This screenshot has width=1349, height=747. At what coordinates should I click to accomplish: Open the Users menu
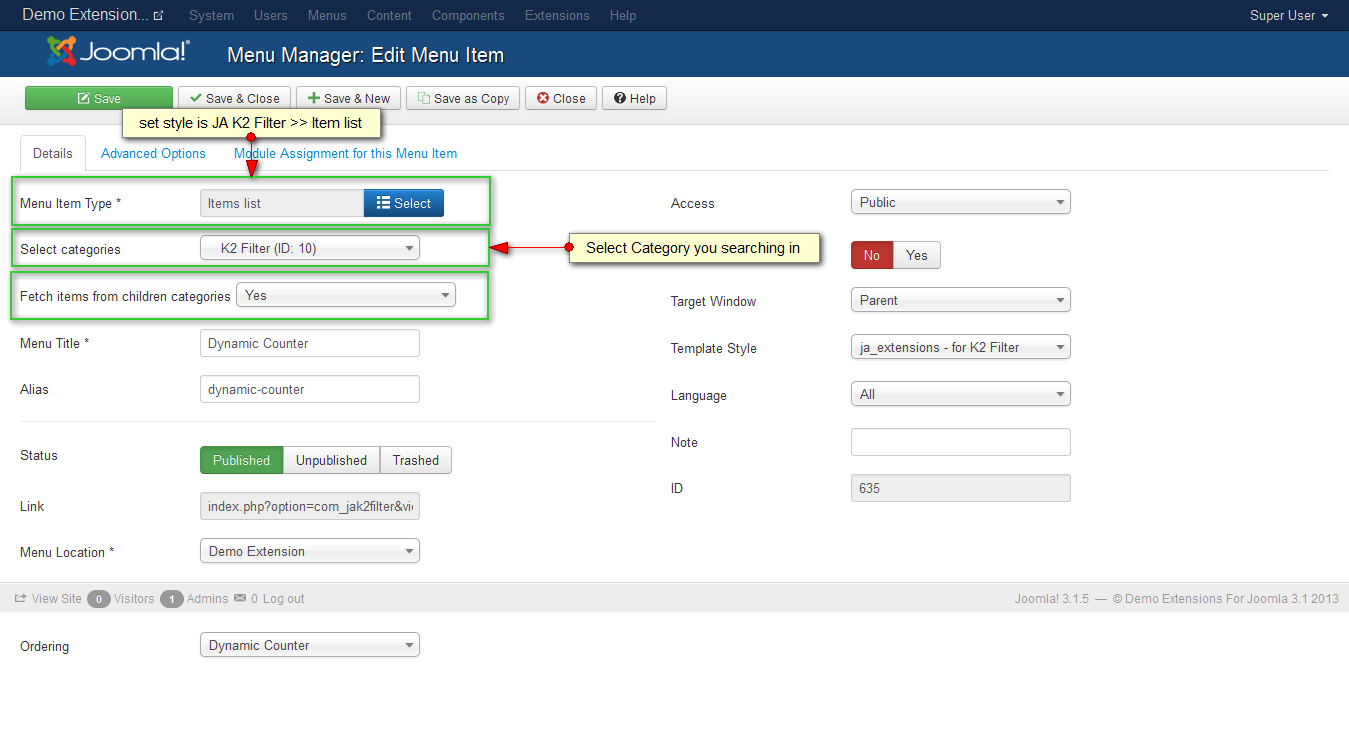tap(271, 15)
